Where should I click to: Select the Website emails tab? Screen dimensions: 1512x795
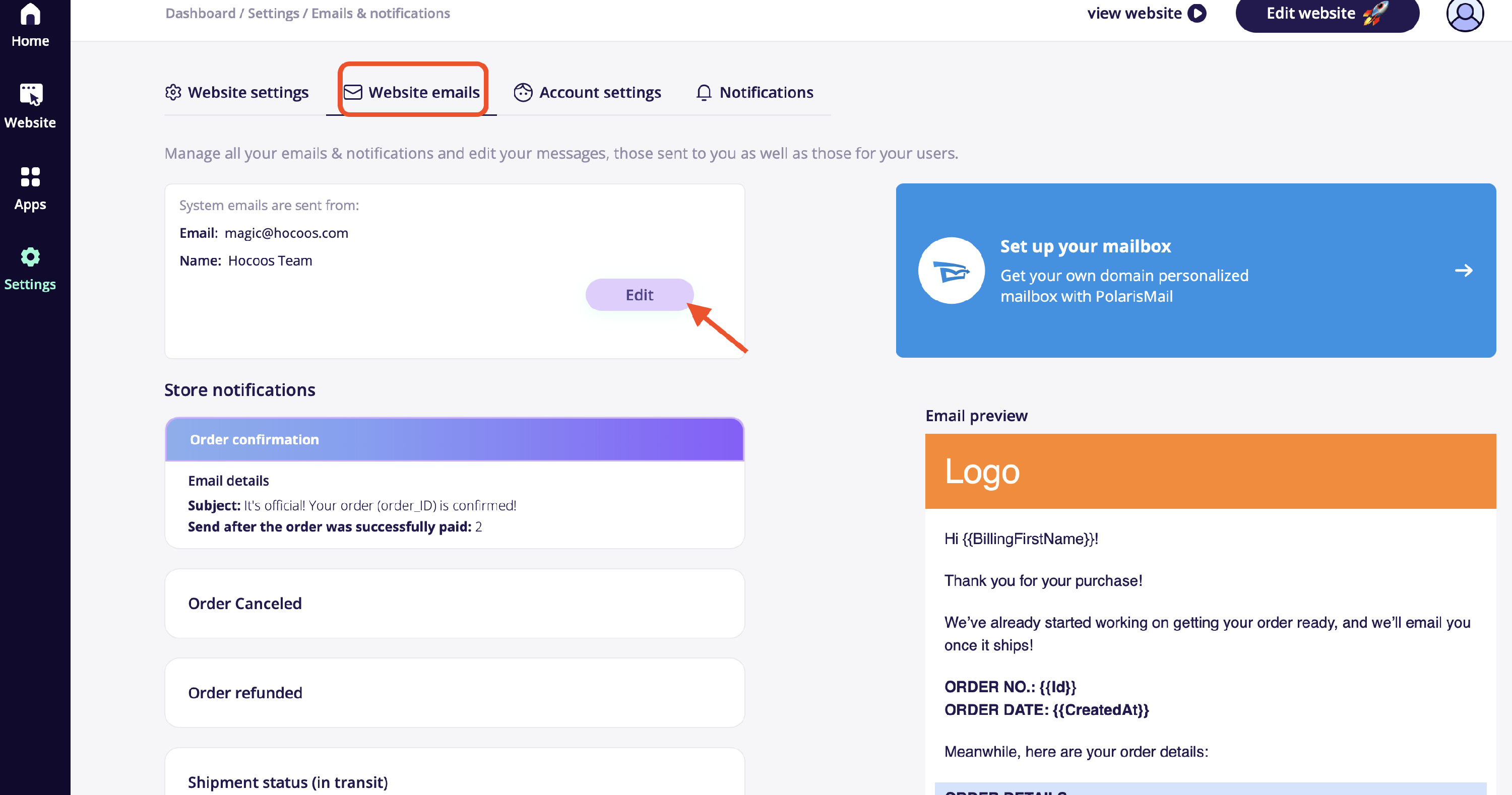tap(413, 92)
